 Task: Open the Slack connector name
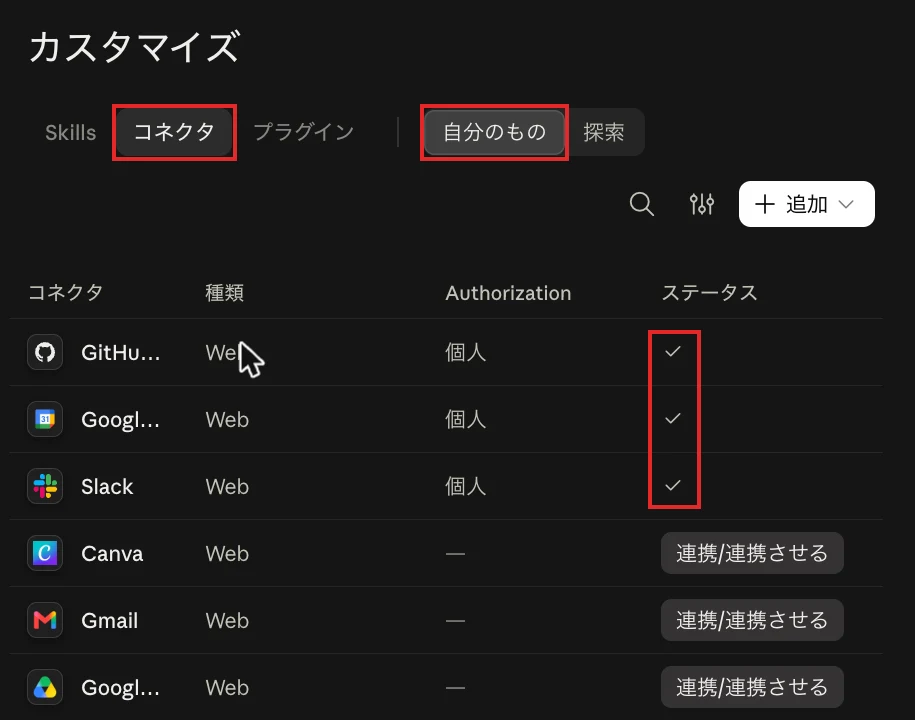[107, 487]
